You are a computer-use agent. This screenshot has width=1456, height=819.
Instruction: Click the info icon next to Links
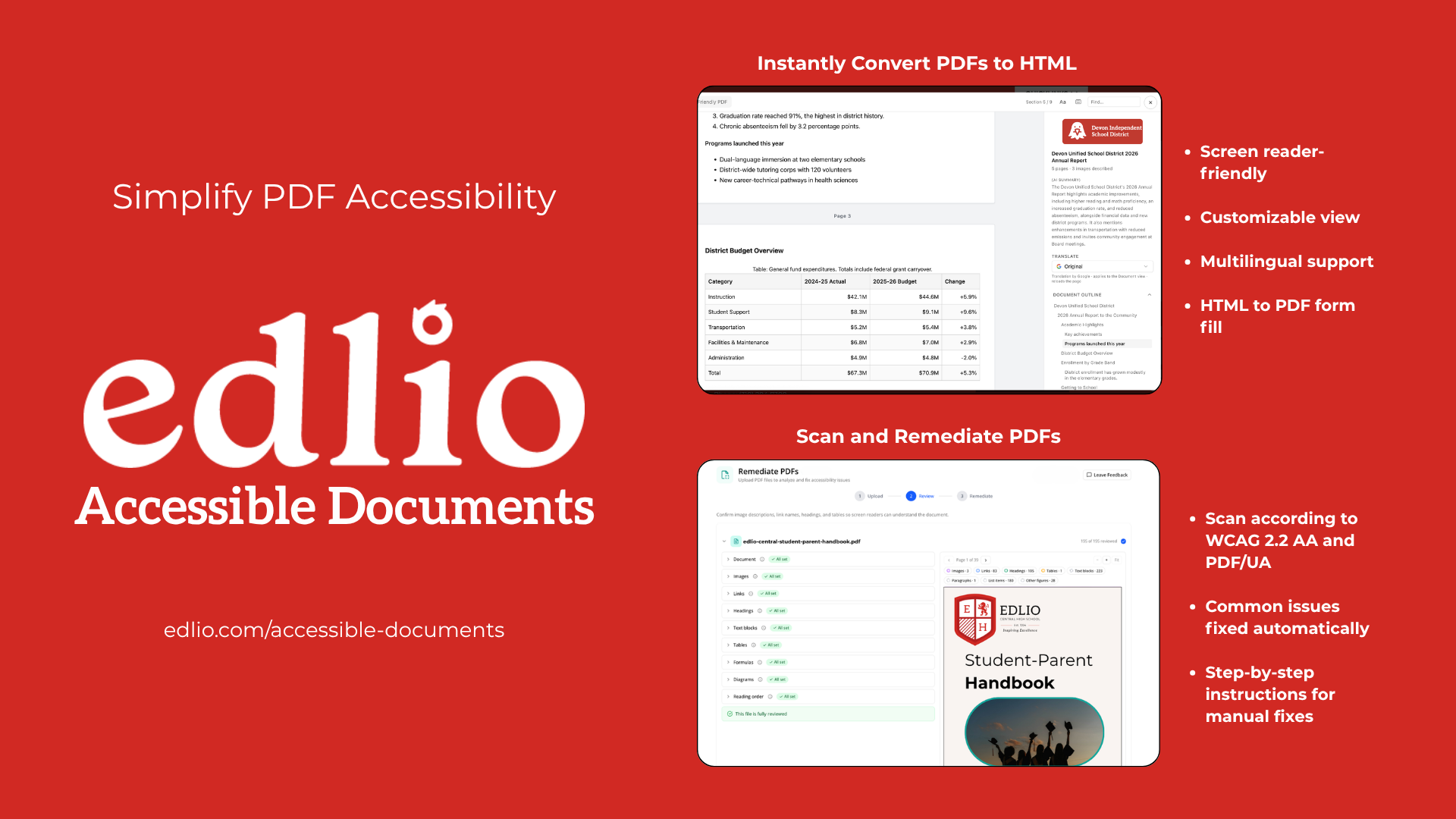tap(751, 594)
